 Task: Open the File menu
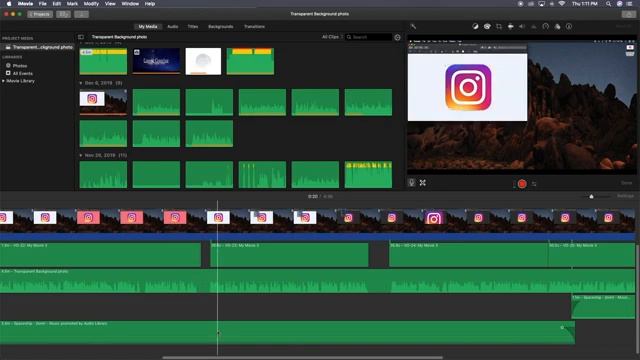pos(42,4)
